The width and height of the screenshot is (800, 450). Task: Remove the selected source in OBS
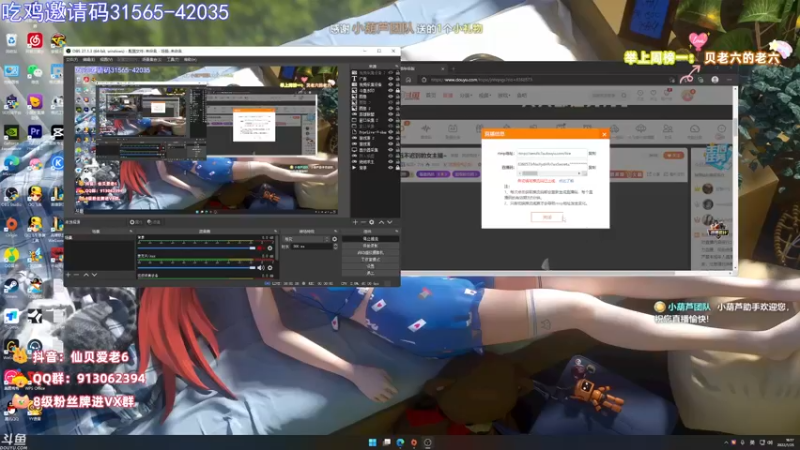click(x=363, y=222)
